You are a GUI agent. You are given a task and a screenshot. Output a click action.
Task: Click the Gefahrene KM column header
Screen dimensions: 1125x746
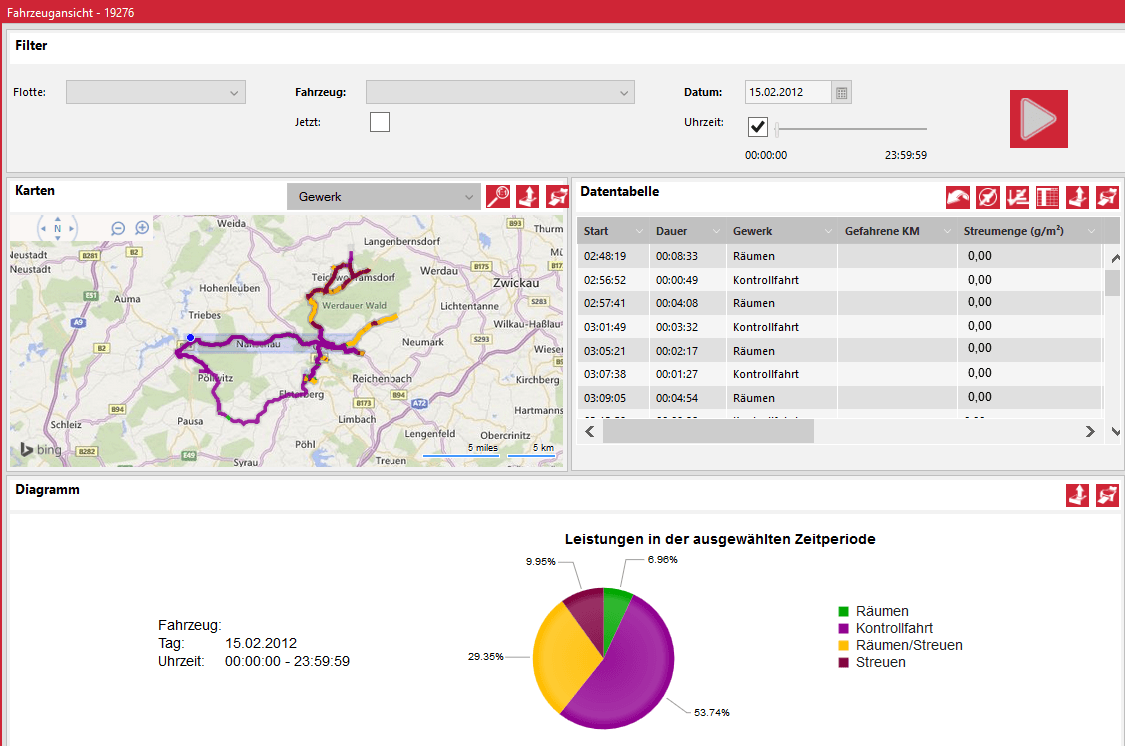click(x=881, y=232)
